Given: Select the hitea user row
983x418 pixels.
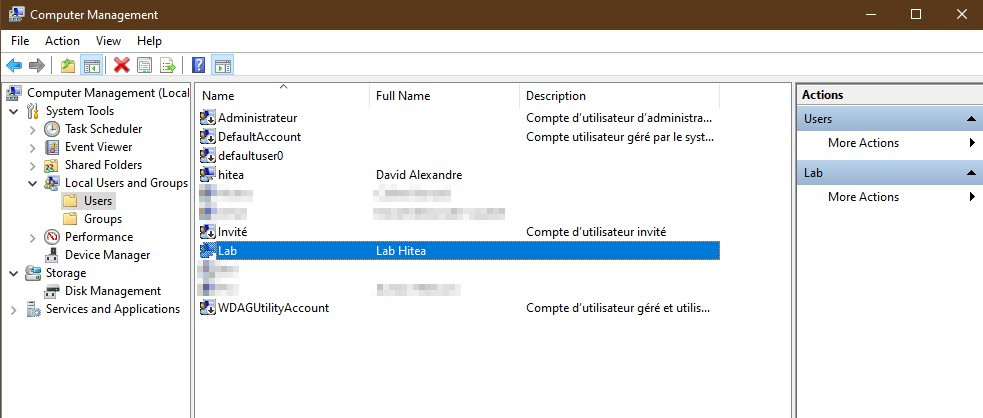Looking at the screenshot, I should click(x=458, y=175).
